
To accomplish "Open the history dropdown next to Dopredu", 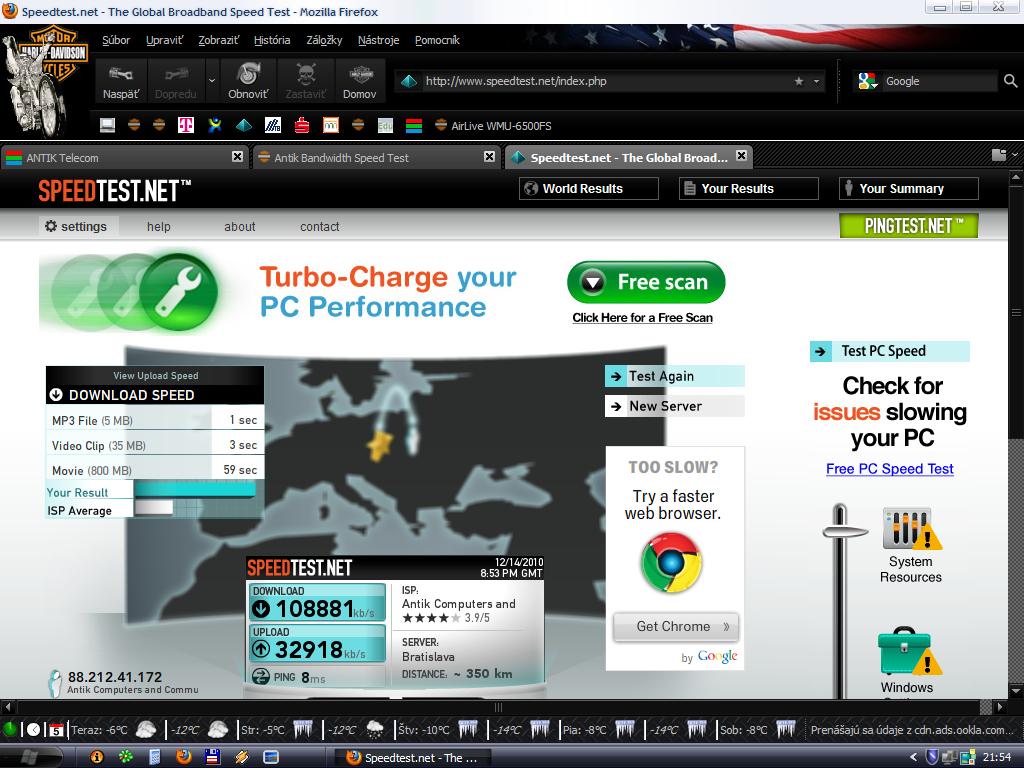I will click(x=212, y=81).
